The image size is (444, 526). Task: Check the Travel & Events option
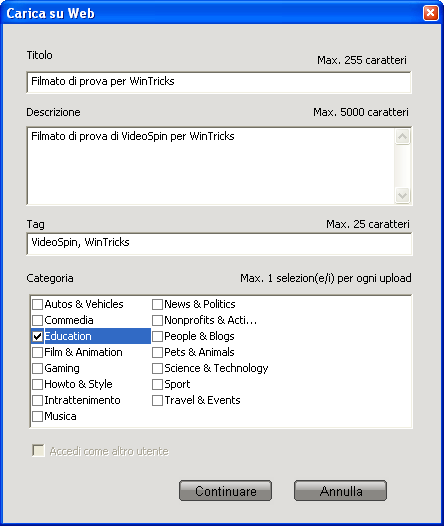pos(157,400)
